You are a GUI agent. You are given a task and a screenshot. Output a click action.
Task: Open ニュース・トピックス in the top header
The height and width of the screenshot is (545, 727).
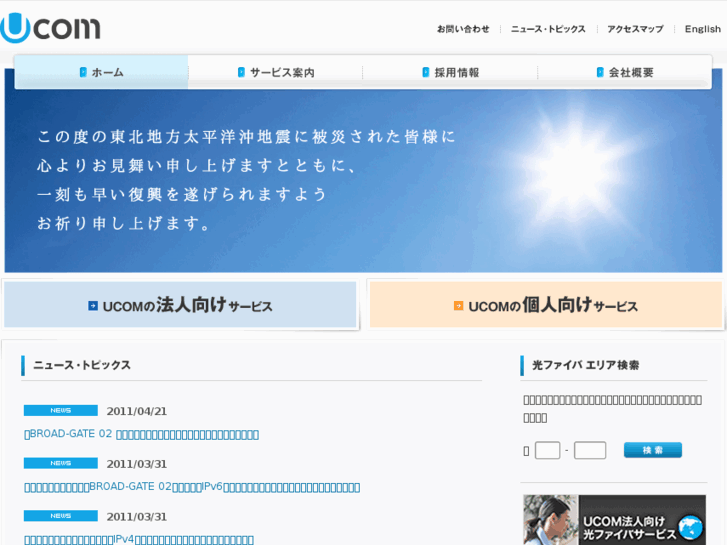pyautogui.click(x=548, y=29)
